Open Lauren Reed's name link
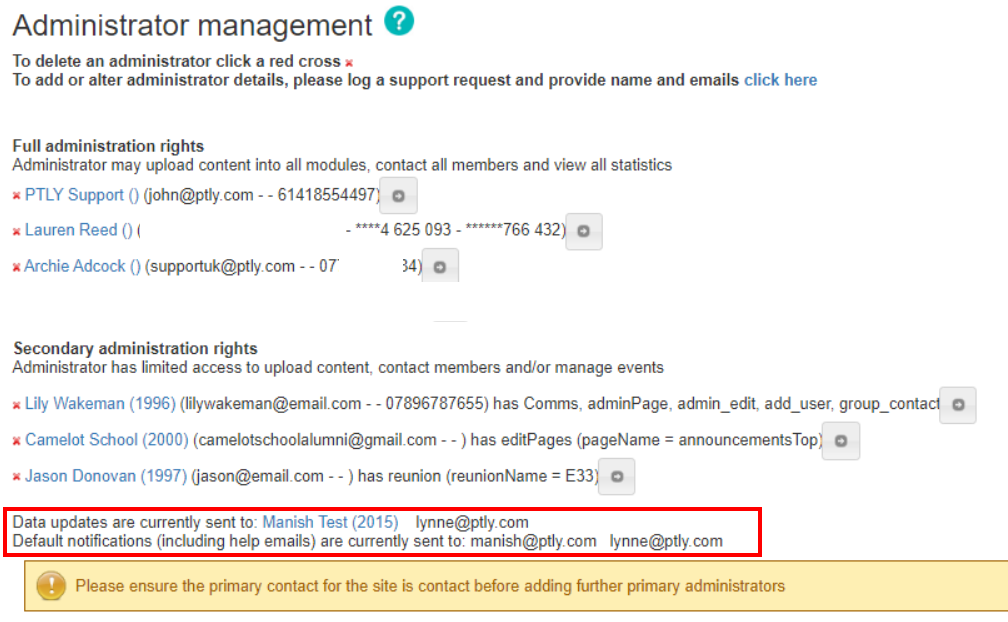 pos(78,230)
